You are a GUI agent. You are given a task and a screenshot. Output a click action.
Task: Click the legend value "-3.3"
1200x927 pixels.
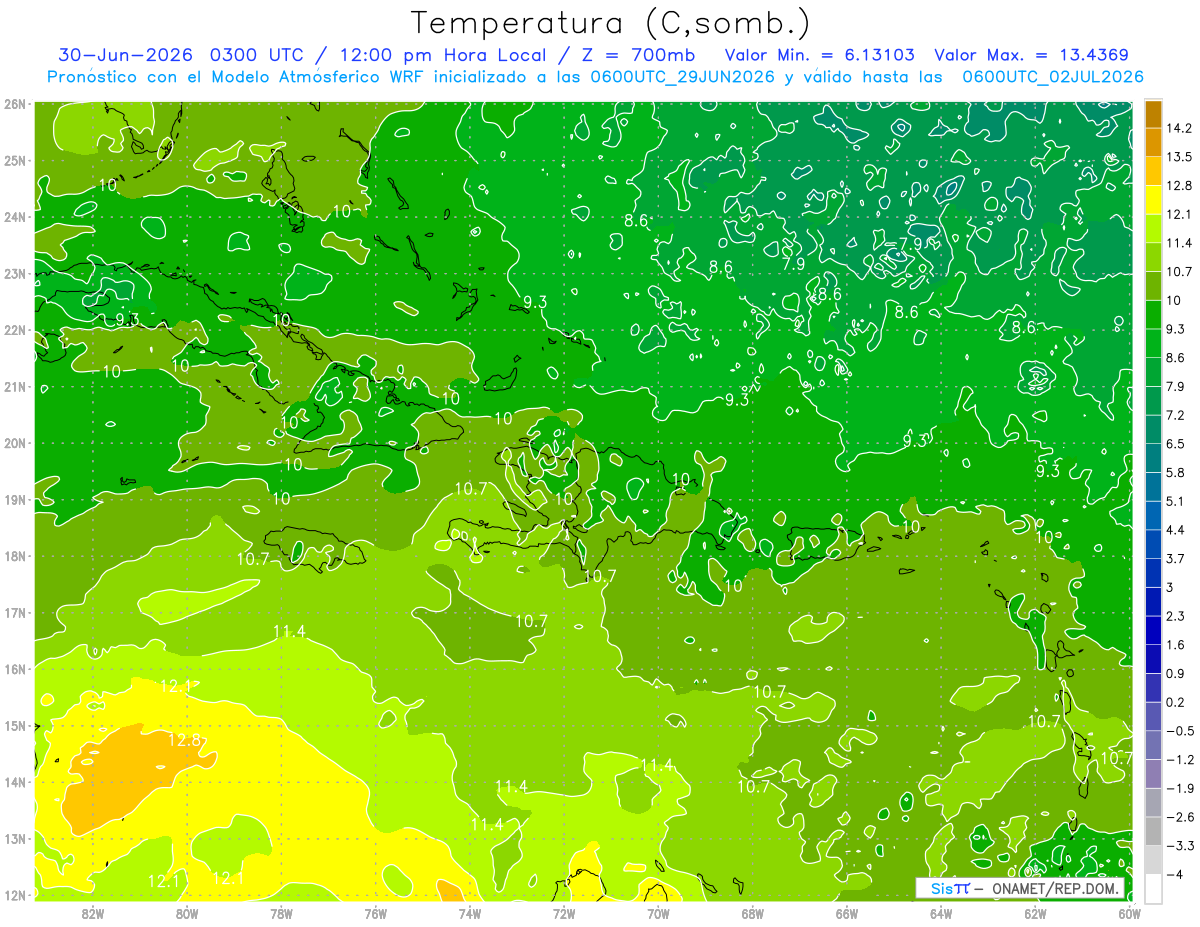(1180, 846)
